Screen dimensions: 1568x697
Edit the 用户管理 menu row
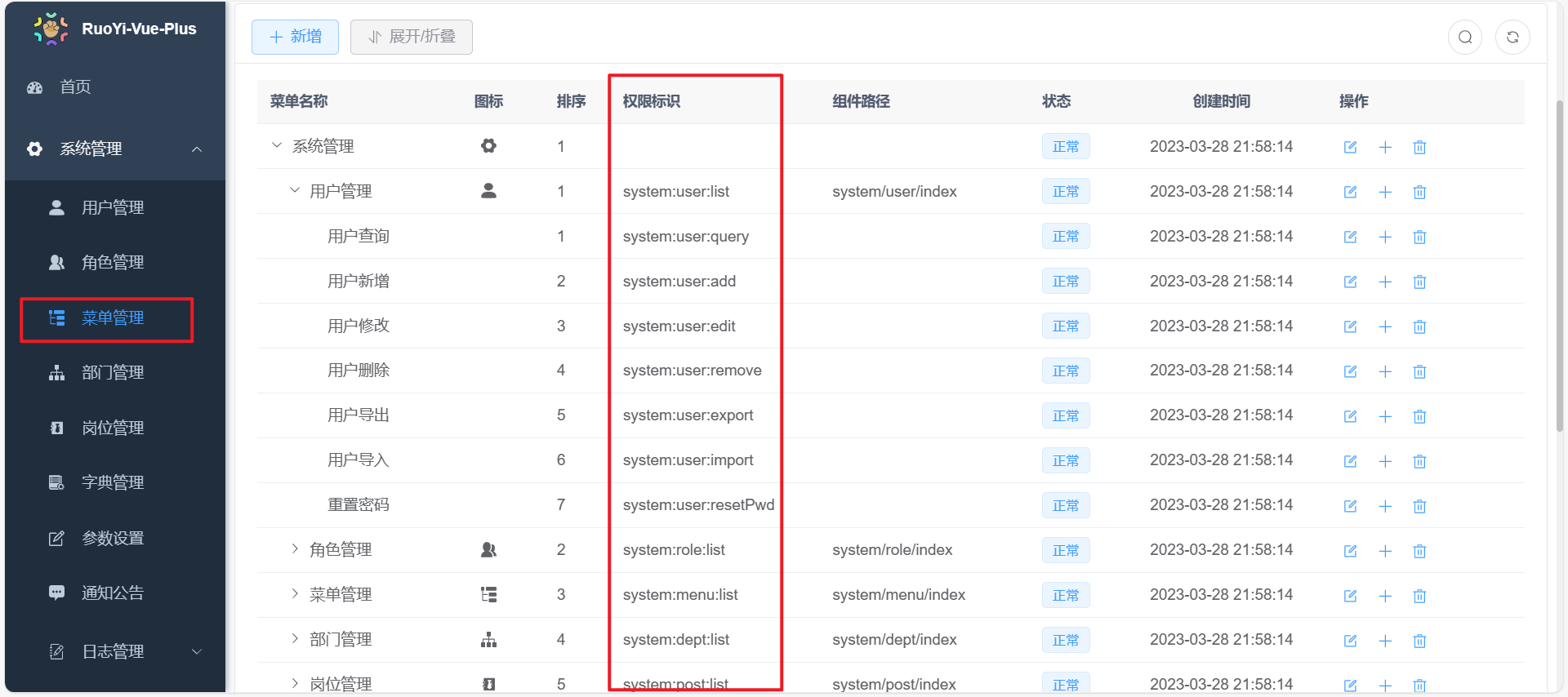[x=1350, y=192]
